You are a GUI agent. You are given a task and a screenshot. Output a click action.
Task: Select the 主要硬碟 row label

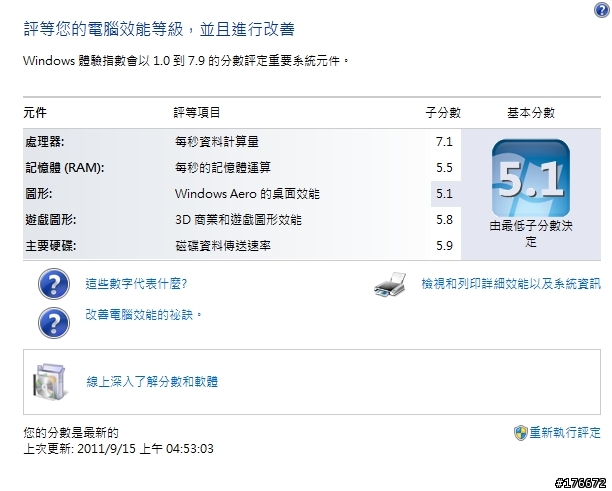click(x=51, y=246)
